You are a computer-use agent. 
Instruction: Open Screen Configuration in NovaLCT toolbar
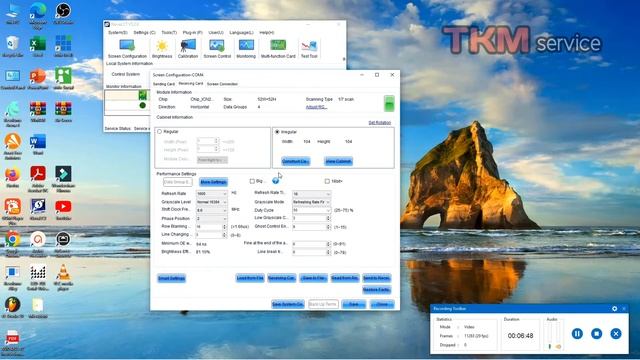point(127,49)
